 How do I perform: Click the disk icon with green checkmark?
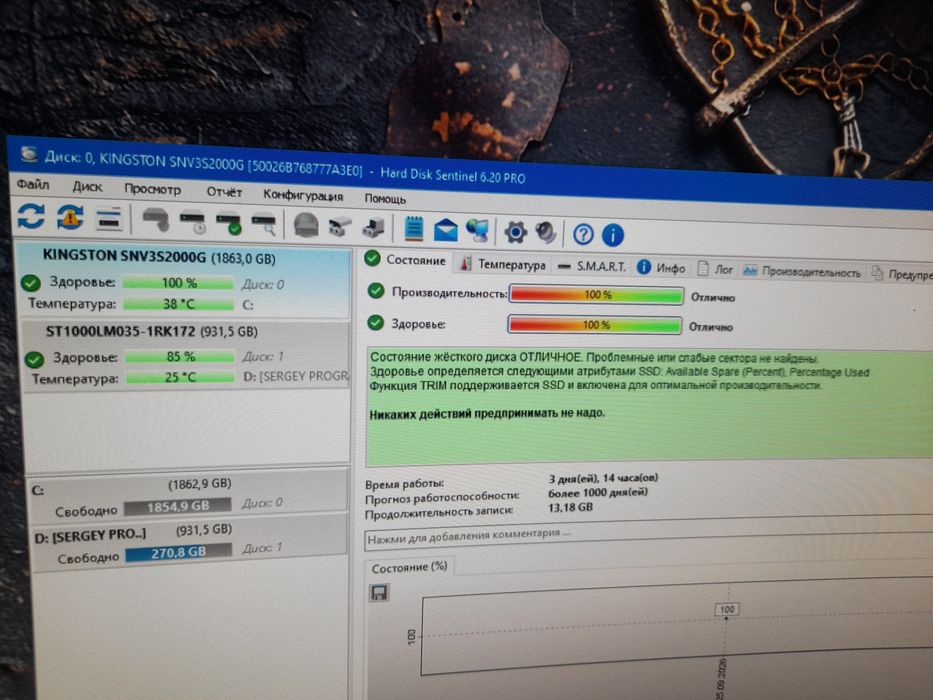228,223
